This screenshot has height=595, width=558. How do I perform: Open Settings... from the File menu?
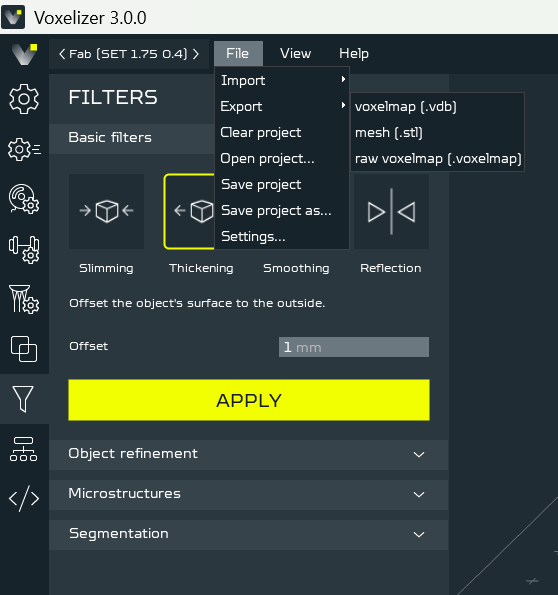(282, 236)
